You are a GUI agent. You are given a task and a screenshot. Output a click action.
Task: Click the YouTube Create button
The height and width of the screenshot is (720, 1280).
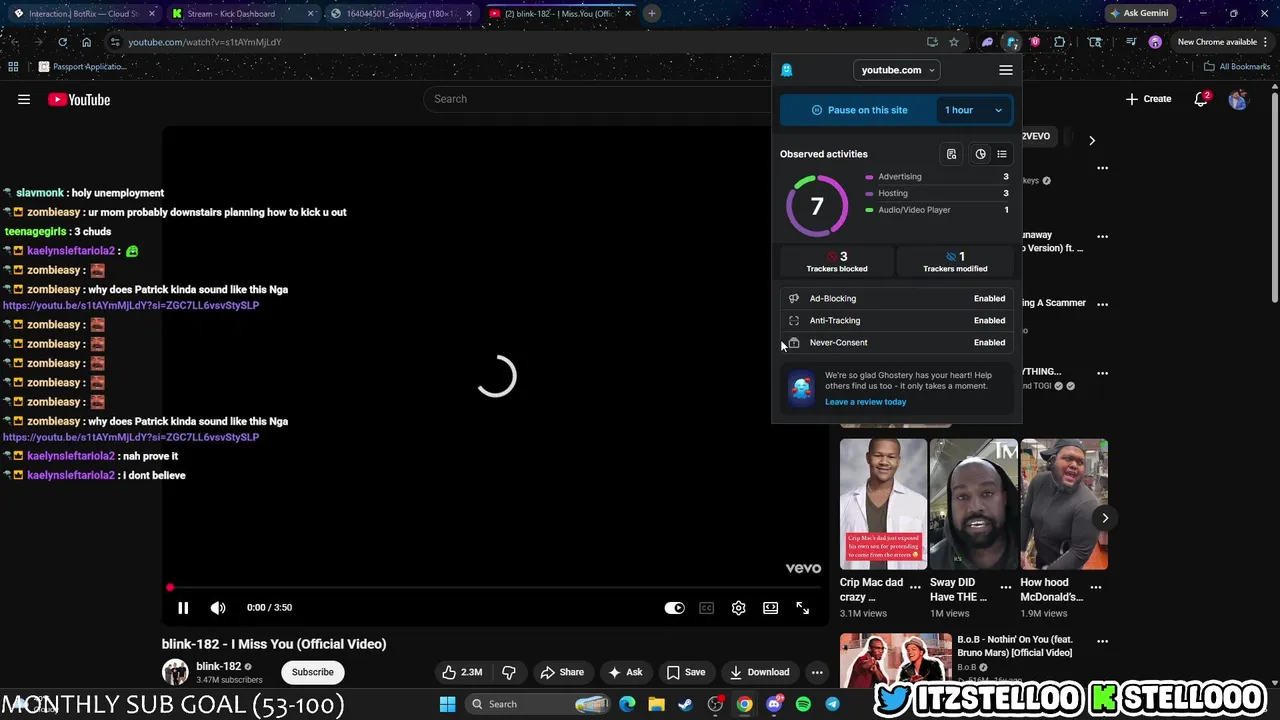point(1148,99)
